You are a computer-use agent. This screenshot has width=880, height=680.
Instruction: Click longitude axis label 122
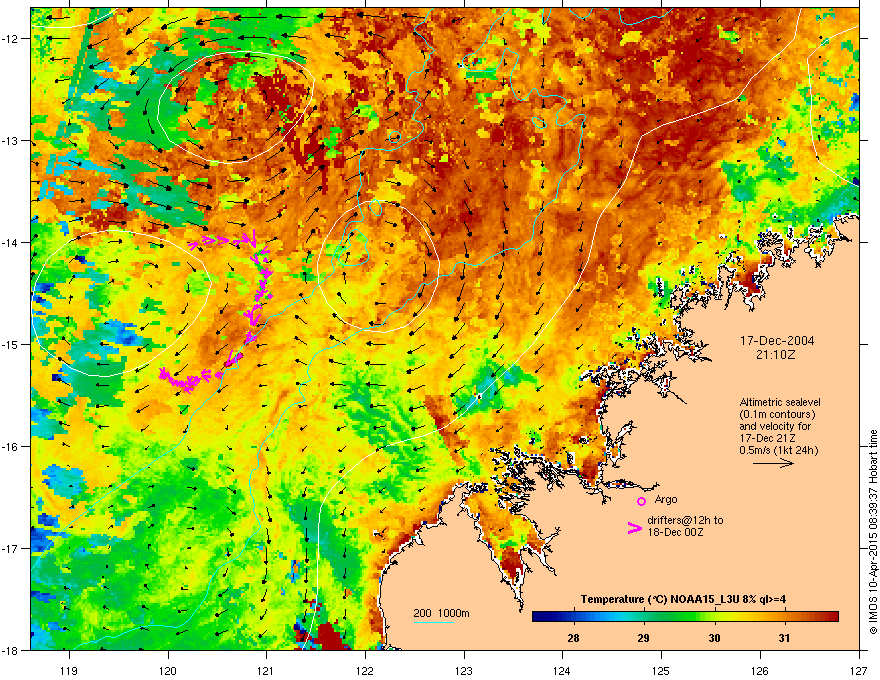[365, 670]
